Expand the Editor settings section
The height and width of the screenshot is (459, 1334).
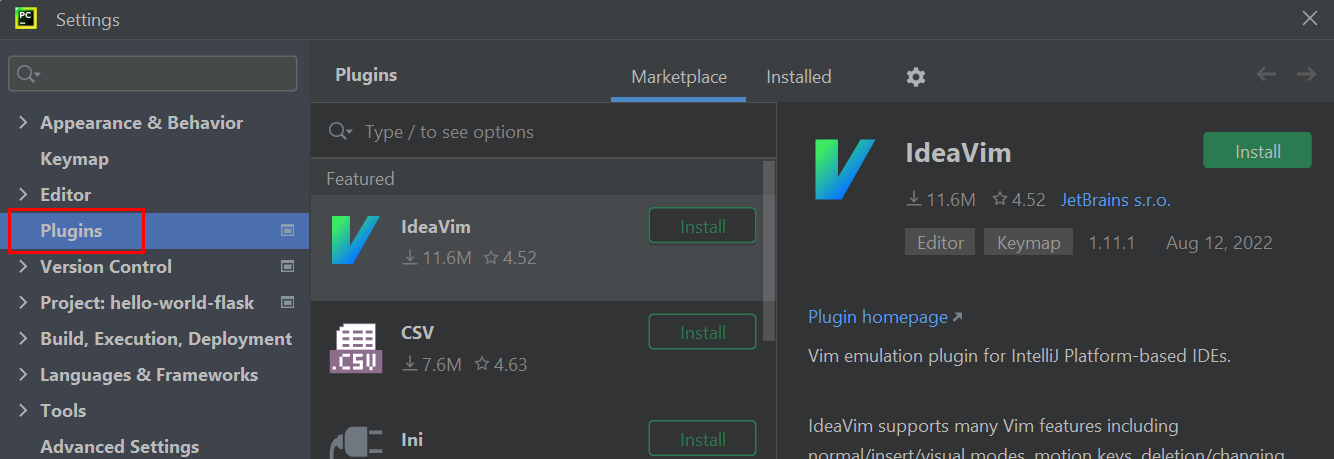click(23, 195)
